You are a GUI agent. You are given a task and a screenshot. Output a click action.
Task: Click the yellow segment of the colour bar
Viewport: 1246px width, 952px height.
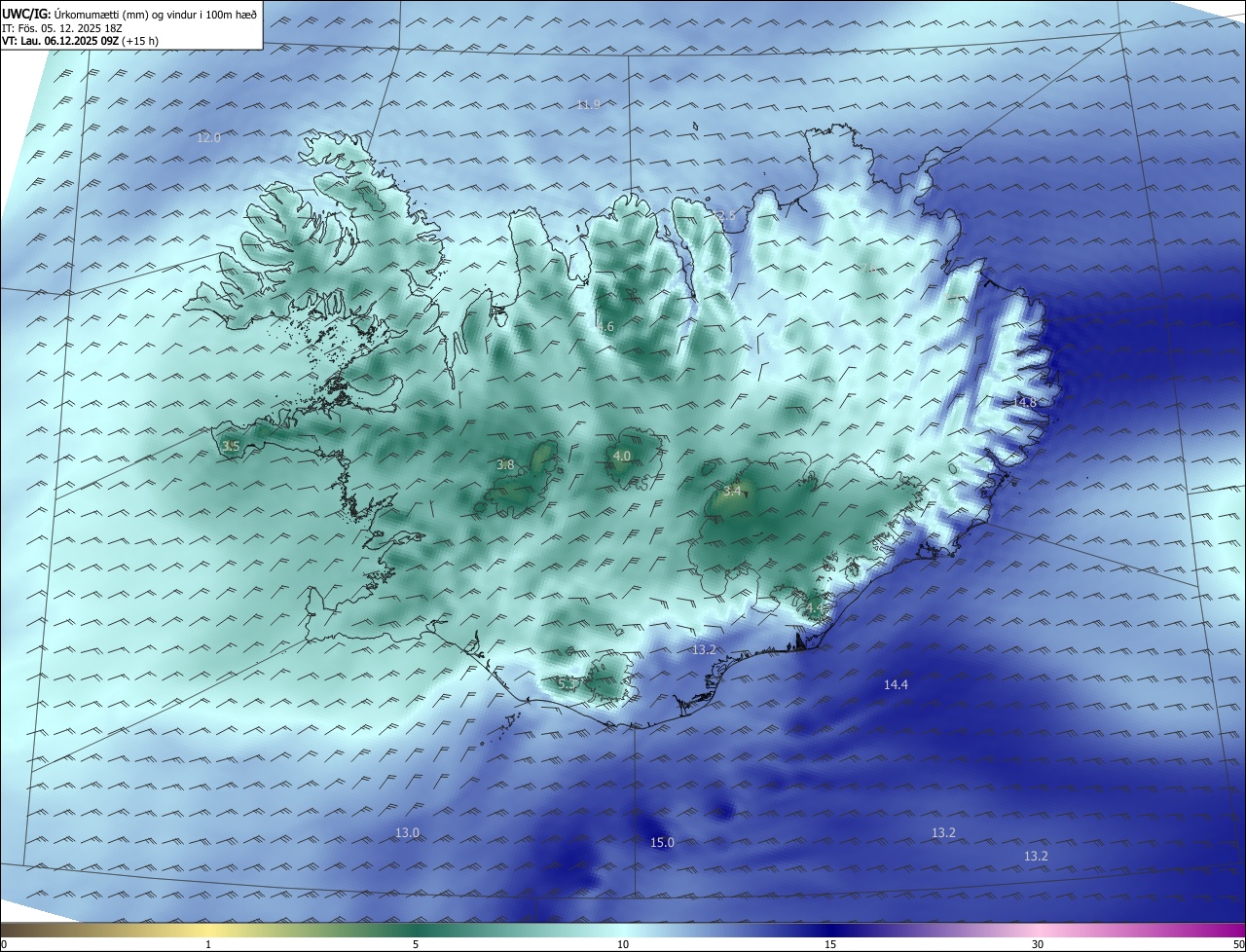pyautogui.click(x=208, y=930)
